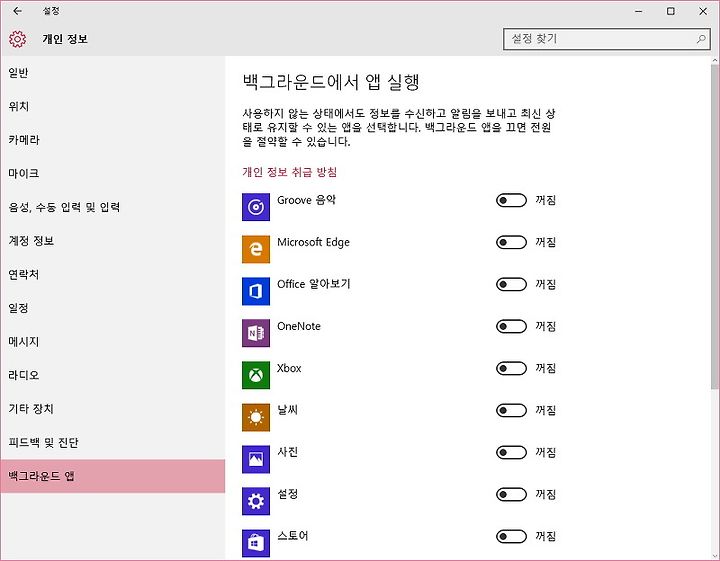The height and width of the screenshot is (561, 720).
Task: Enable background running for 사진
Action: (511, 452)
